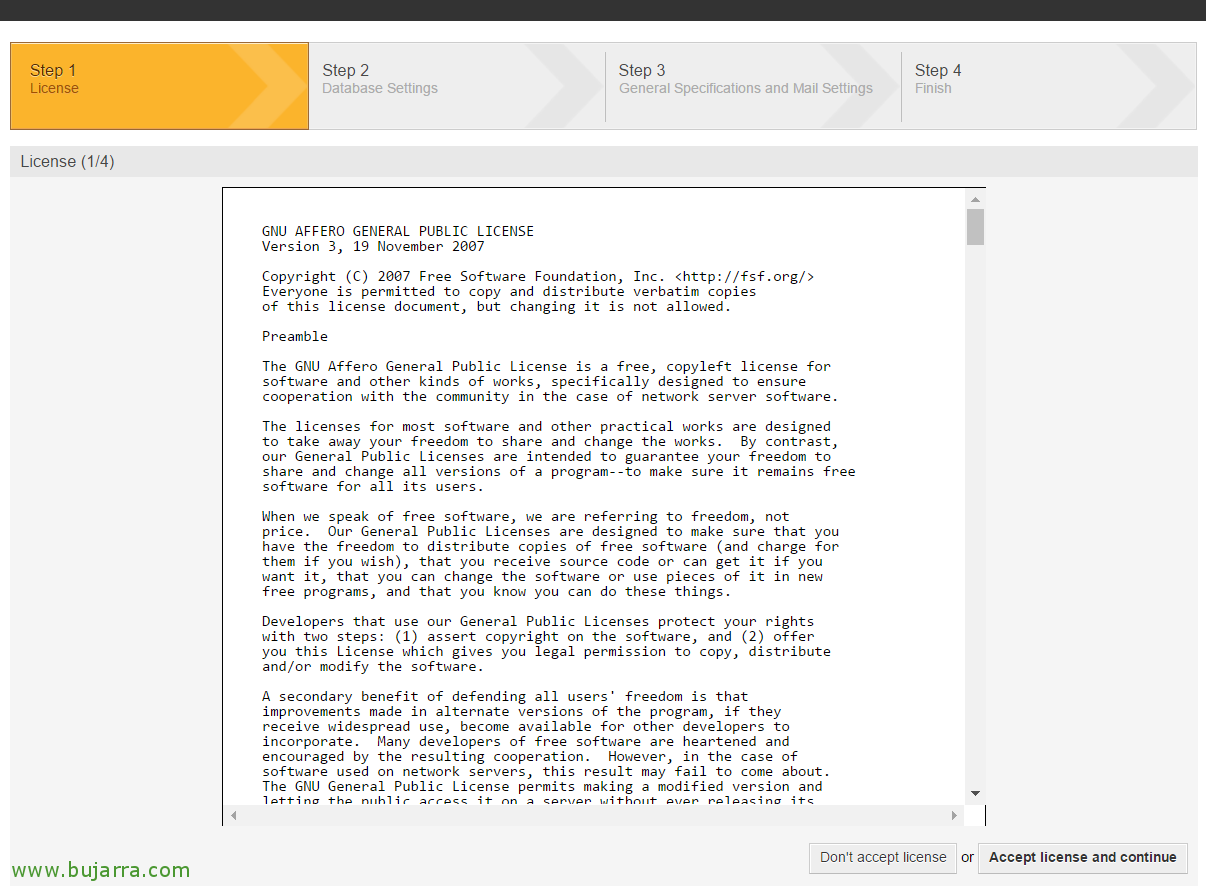Click the Version 3, 19 November 2007 line
1206x891 pixels.
point(373,246)
